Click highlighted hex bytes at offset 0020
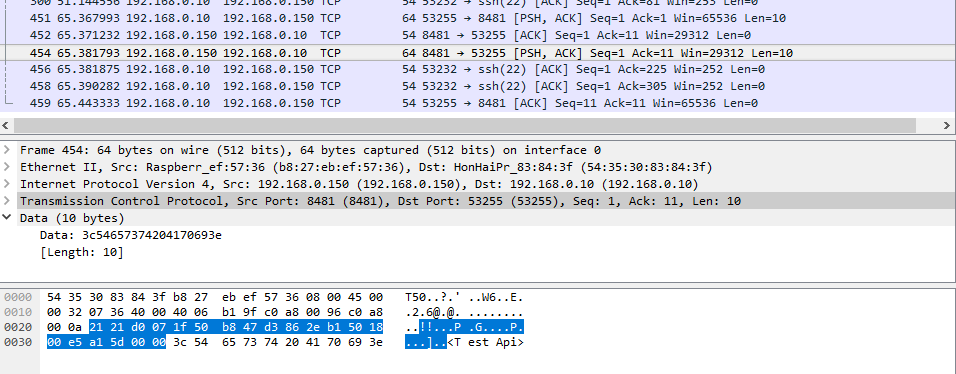 [x=237, y=327]
